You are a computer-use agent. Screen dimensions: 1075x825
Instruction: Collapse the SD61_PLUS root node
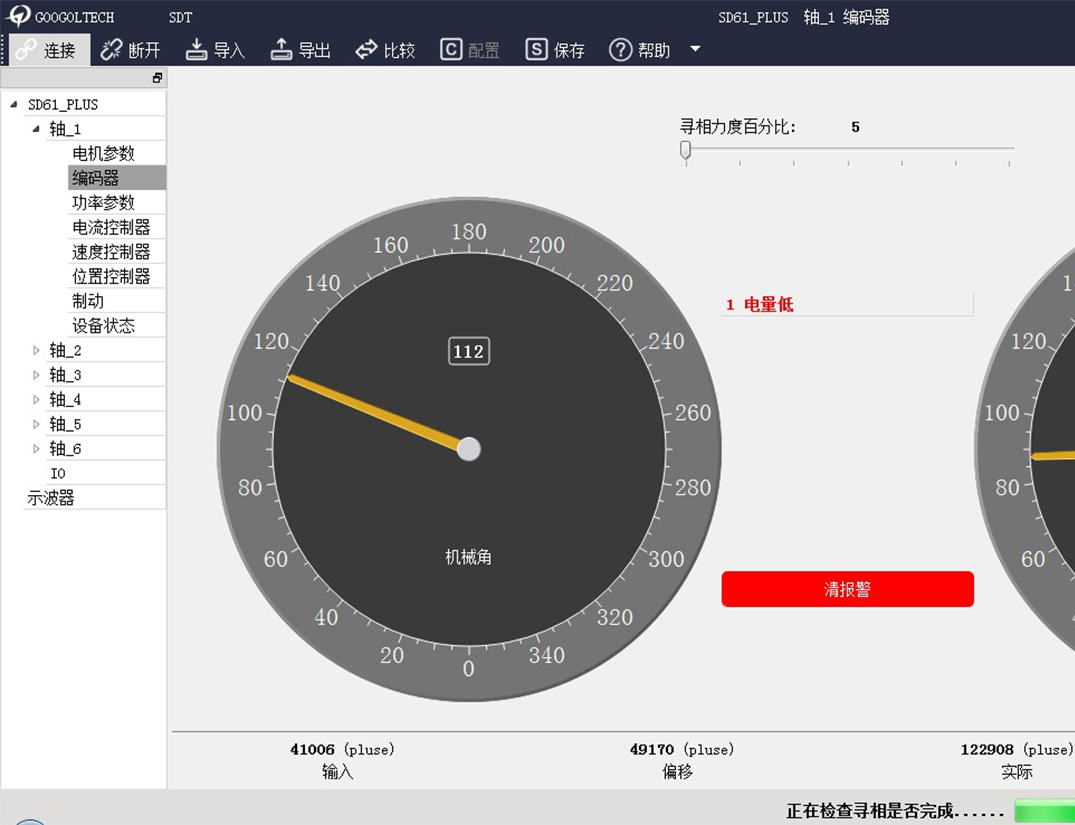click(x=14, y=104)
